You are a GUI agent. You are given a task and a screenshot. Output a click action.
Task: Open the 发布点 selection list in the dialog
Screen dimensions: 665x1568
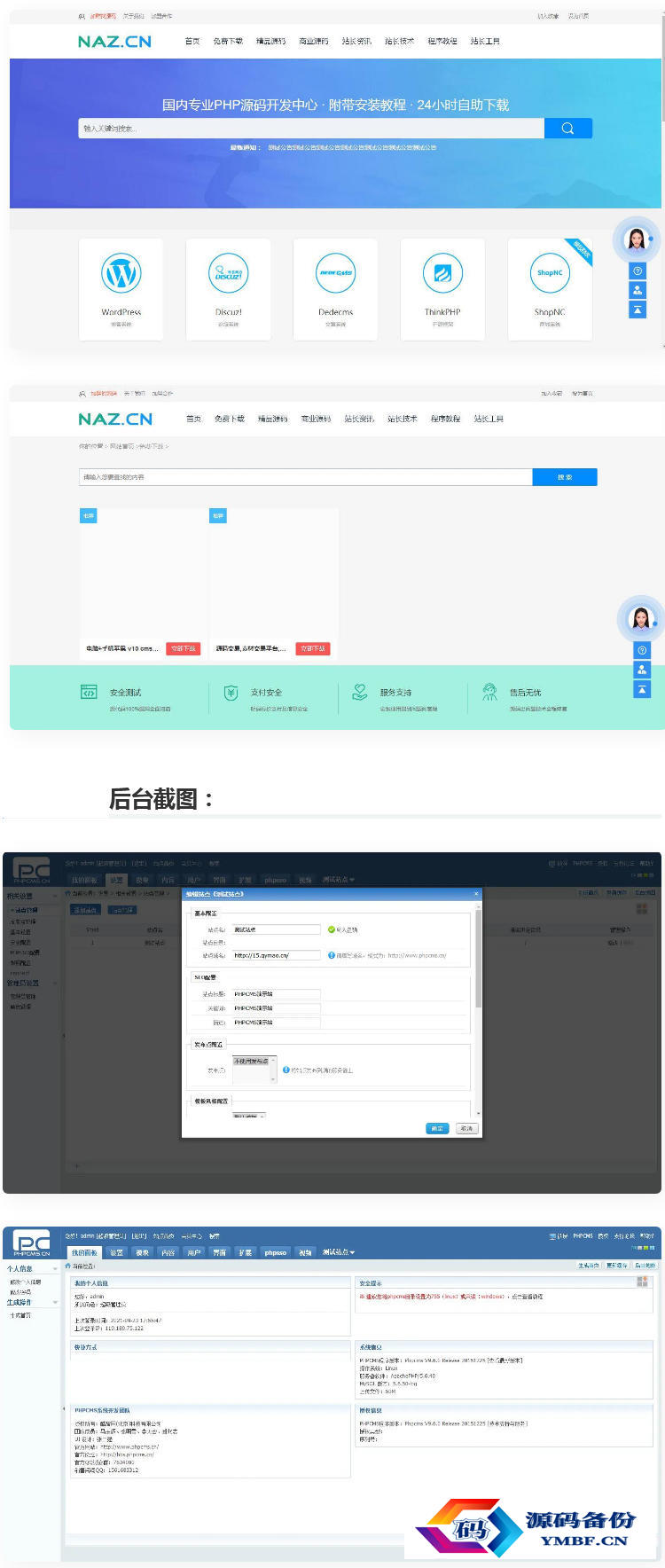[x=254, y=1068]
